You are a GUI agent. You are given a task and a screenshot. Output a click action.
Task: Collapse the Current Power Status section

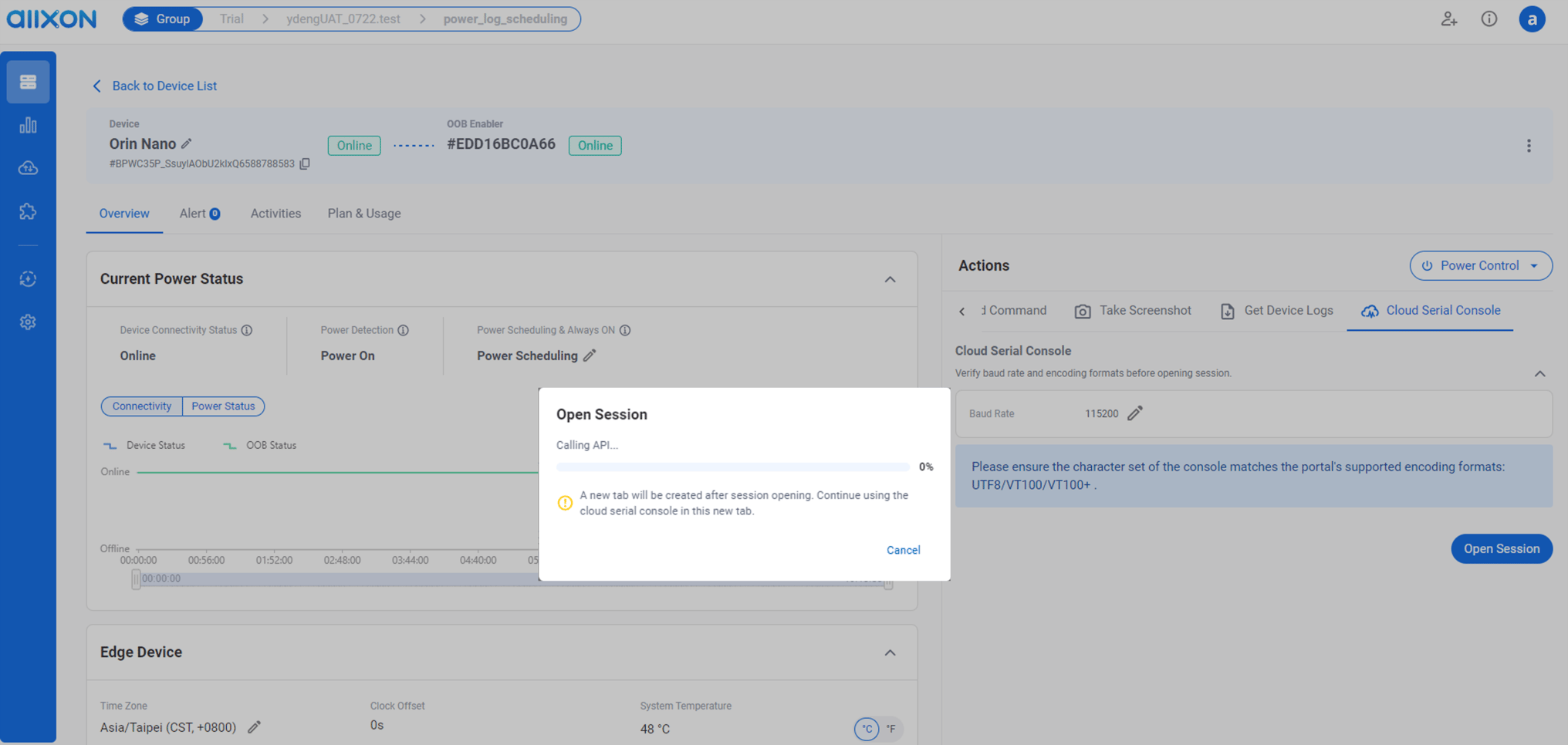[x=890, y=279]
